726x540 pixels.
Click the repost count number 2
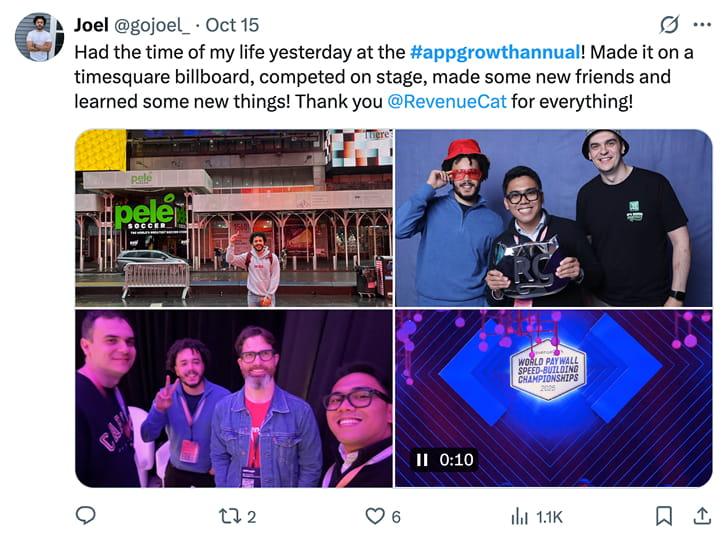[x=251, y=517]
